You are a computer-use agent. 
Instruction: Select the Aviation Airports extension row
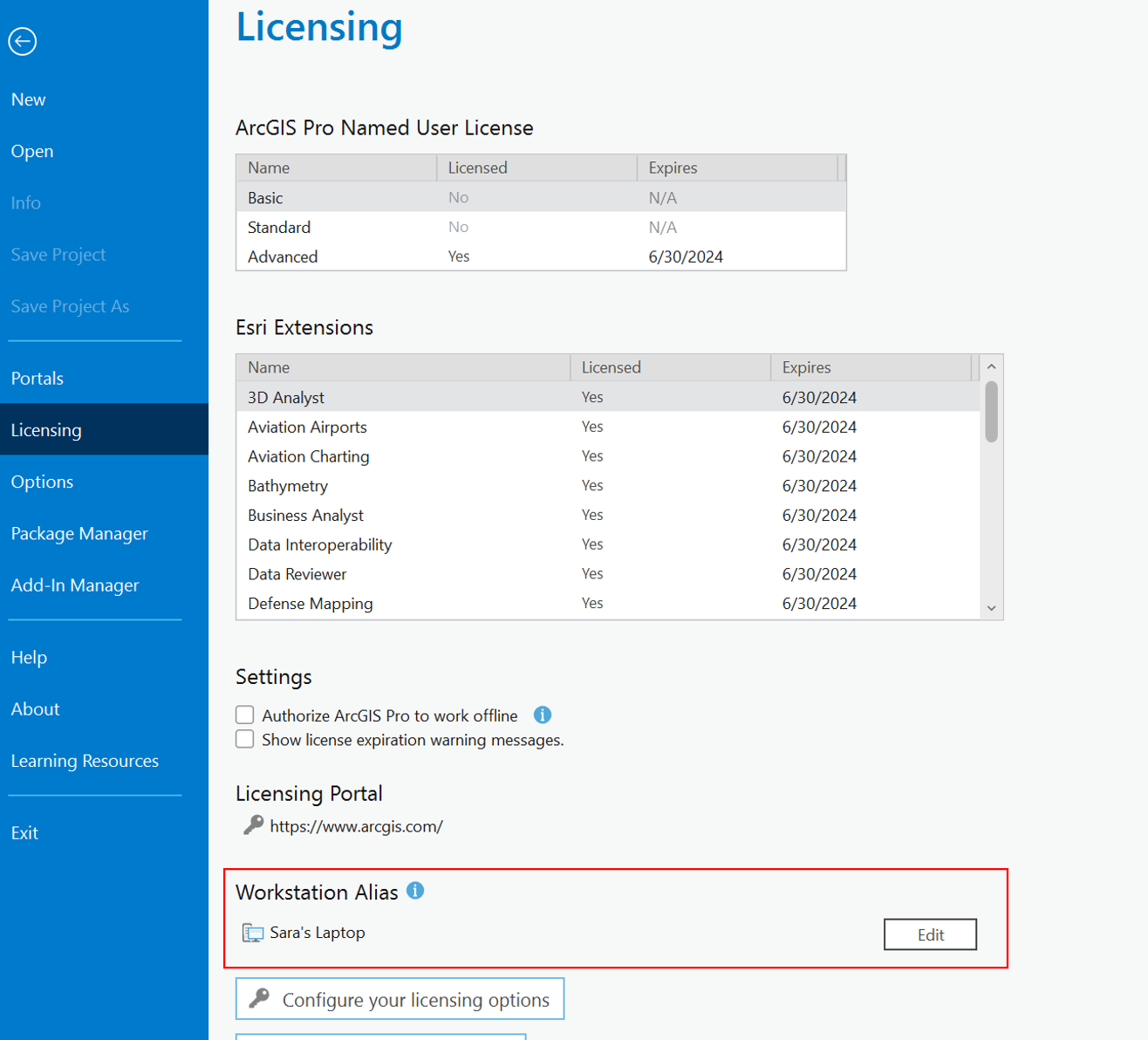click(x=608, y=427)
